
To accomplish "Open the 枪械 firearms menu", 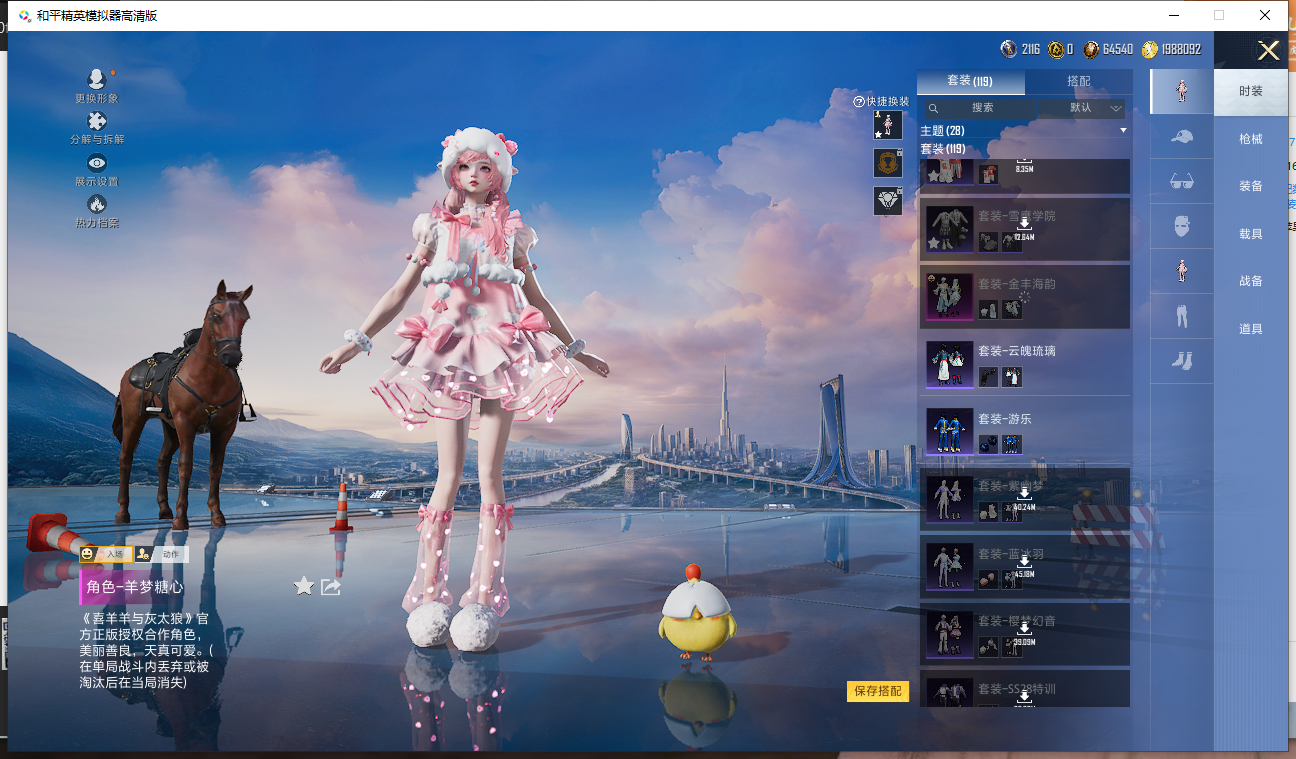I will point(1251,139).
